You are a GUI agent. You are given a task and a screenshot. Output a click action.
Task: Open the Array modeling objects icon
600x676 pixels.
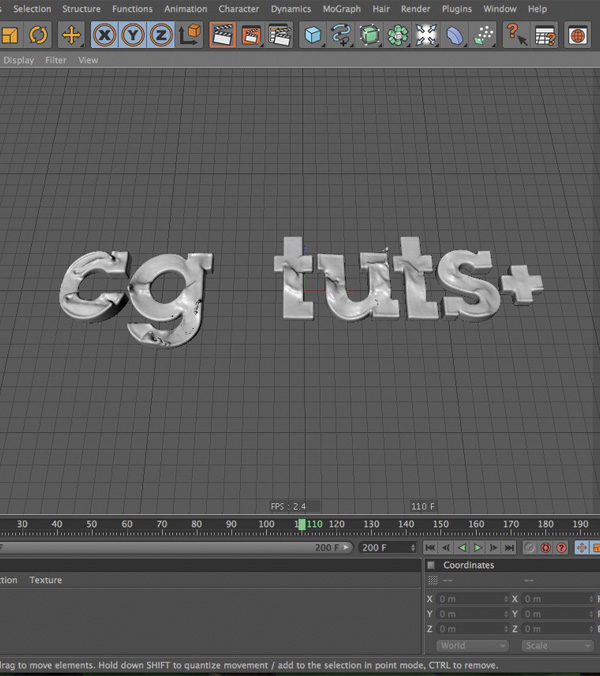pyautogui.click(x=397, y=35)
